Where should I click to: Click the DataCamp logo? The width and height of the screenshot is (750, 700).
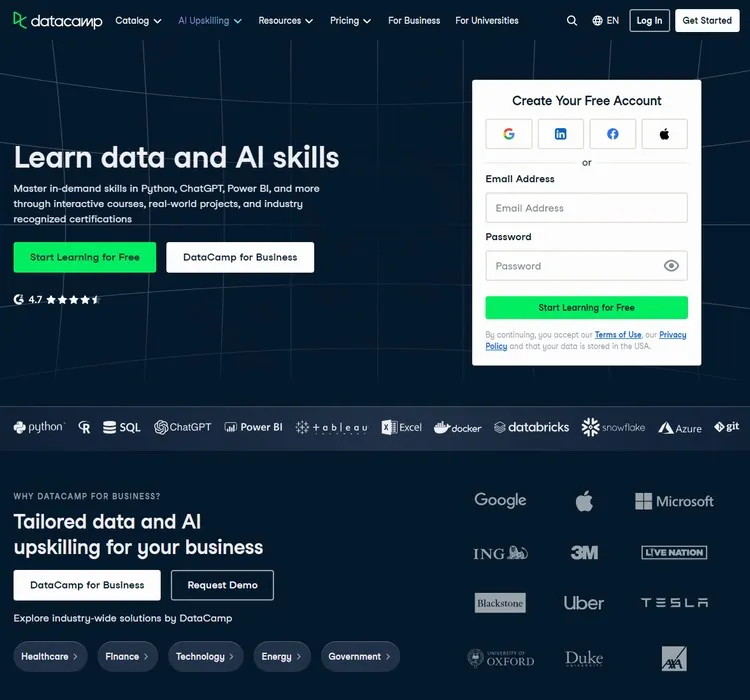coord(57,21)
